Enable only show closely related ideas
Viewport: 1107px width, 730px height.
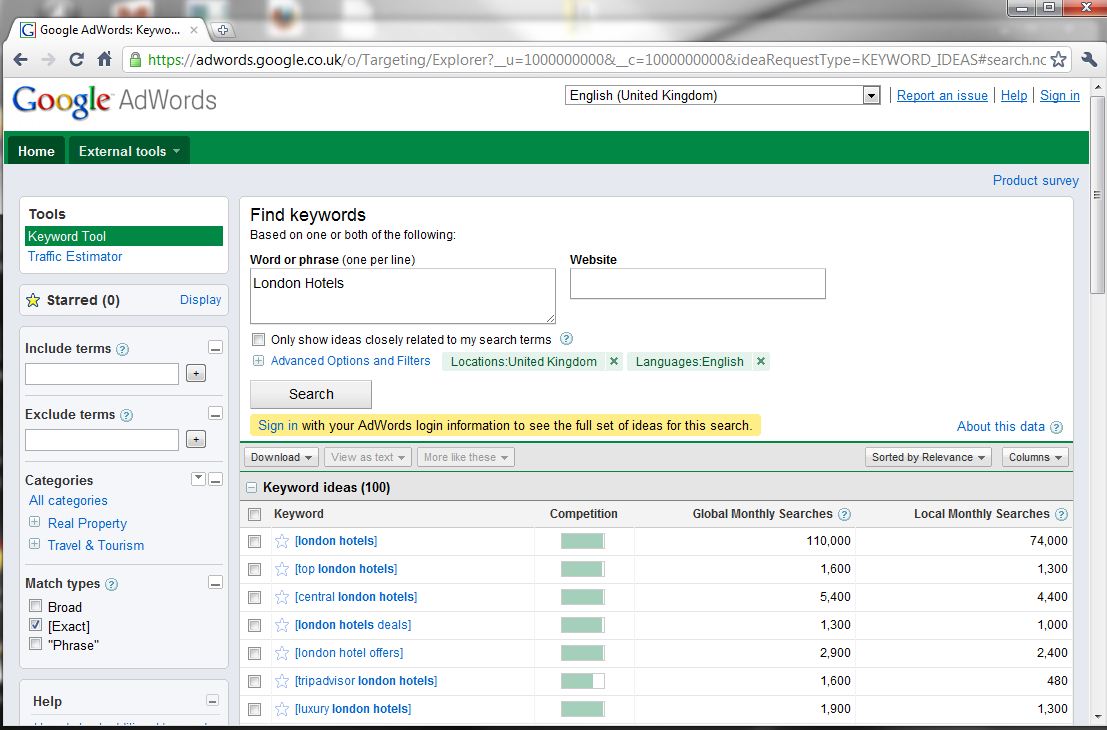258,340
